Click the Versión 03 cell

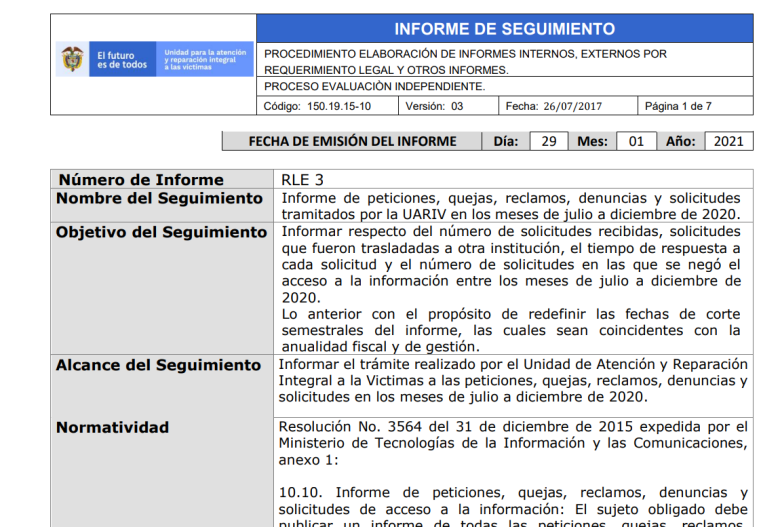pyautogui.click(x=448, y=106)
